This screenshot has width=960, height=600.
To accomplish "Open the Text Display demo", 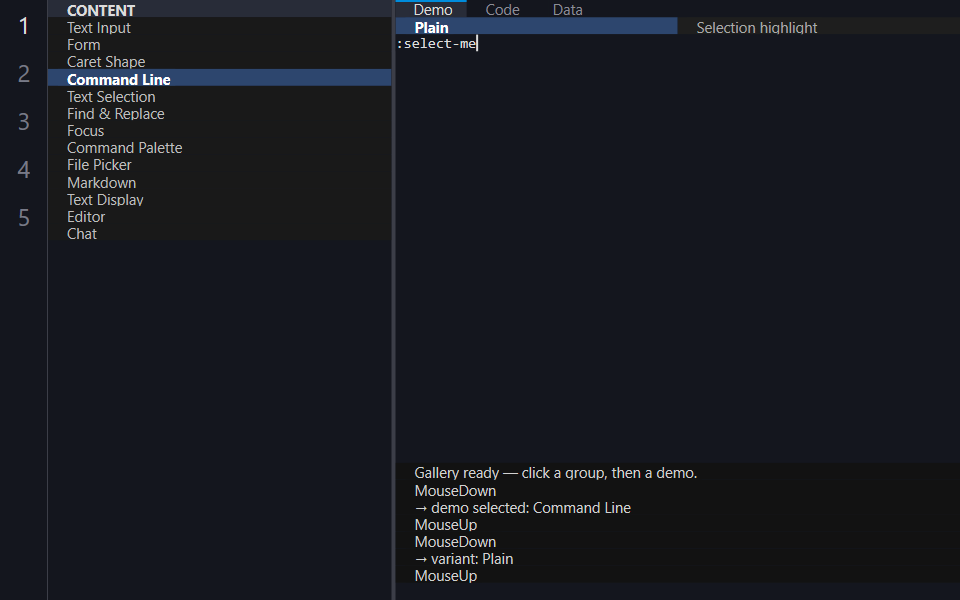I will 219,200.
